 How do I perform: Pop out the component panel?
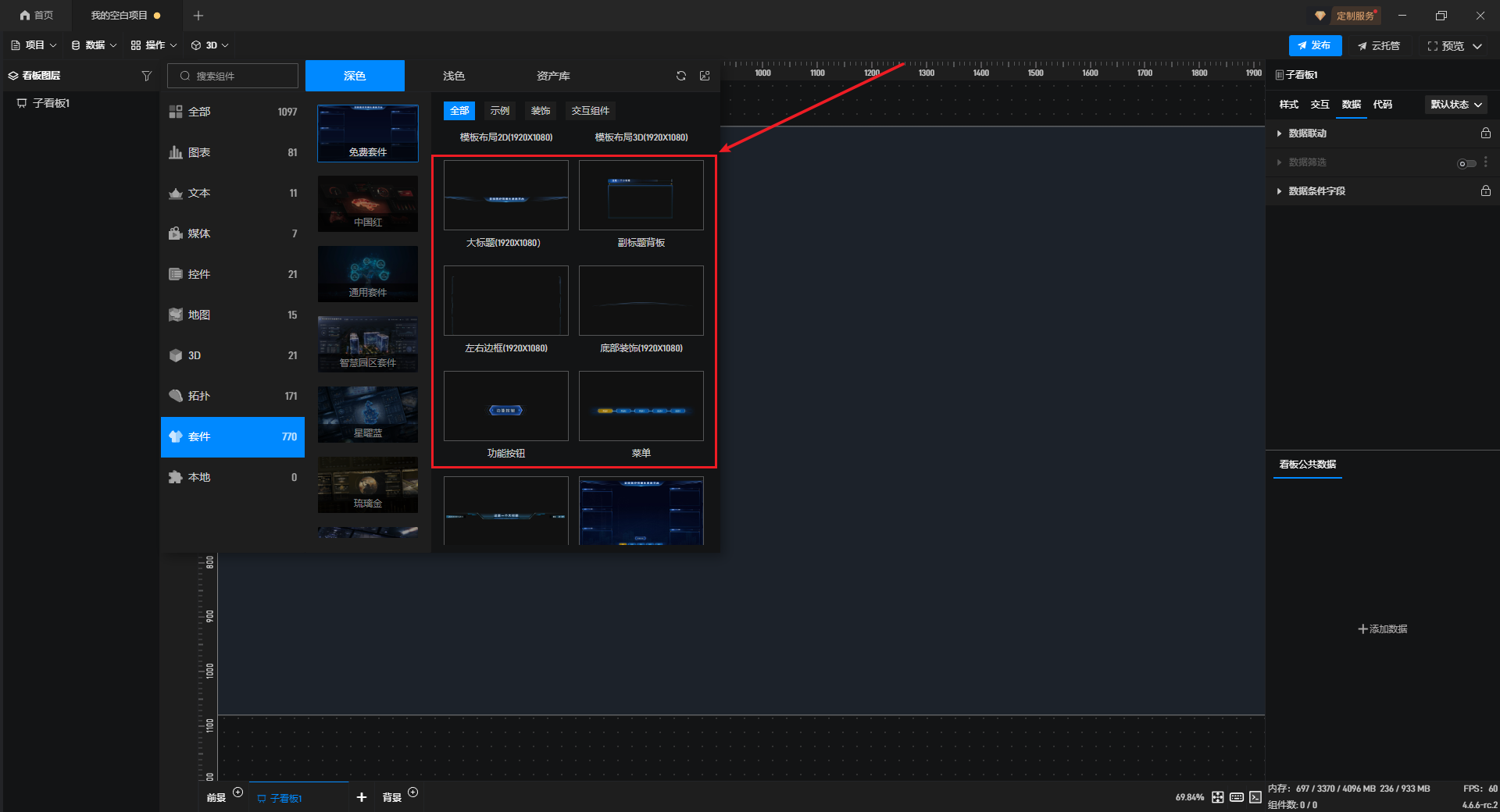point(705,76)
